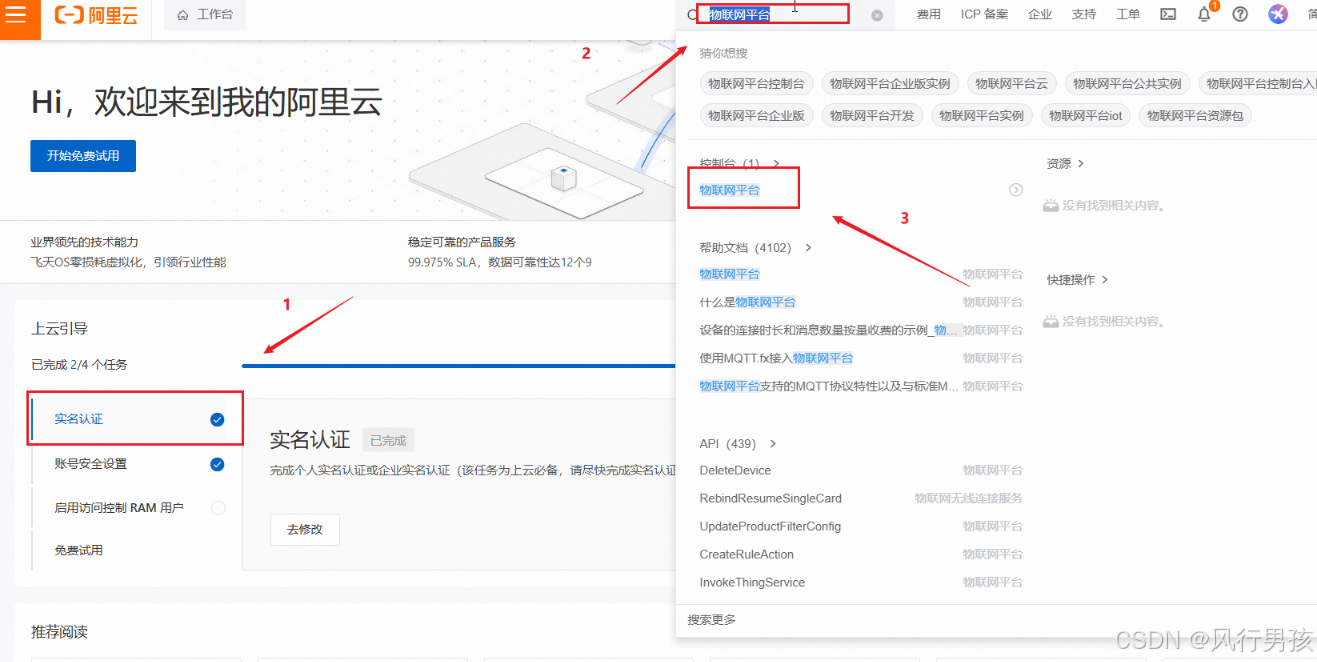Open the ICP 备案 menu item
Viewport: 1317px width, 662px height.
pyautogui.click(x=984, y=14)
